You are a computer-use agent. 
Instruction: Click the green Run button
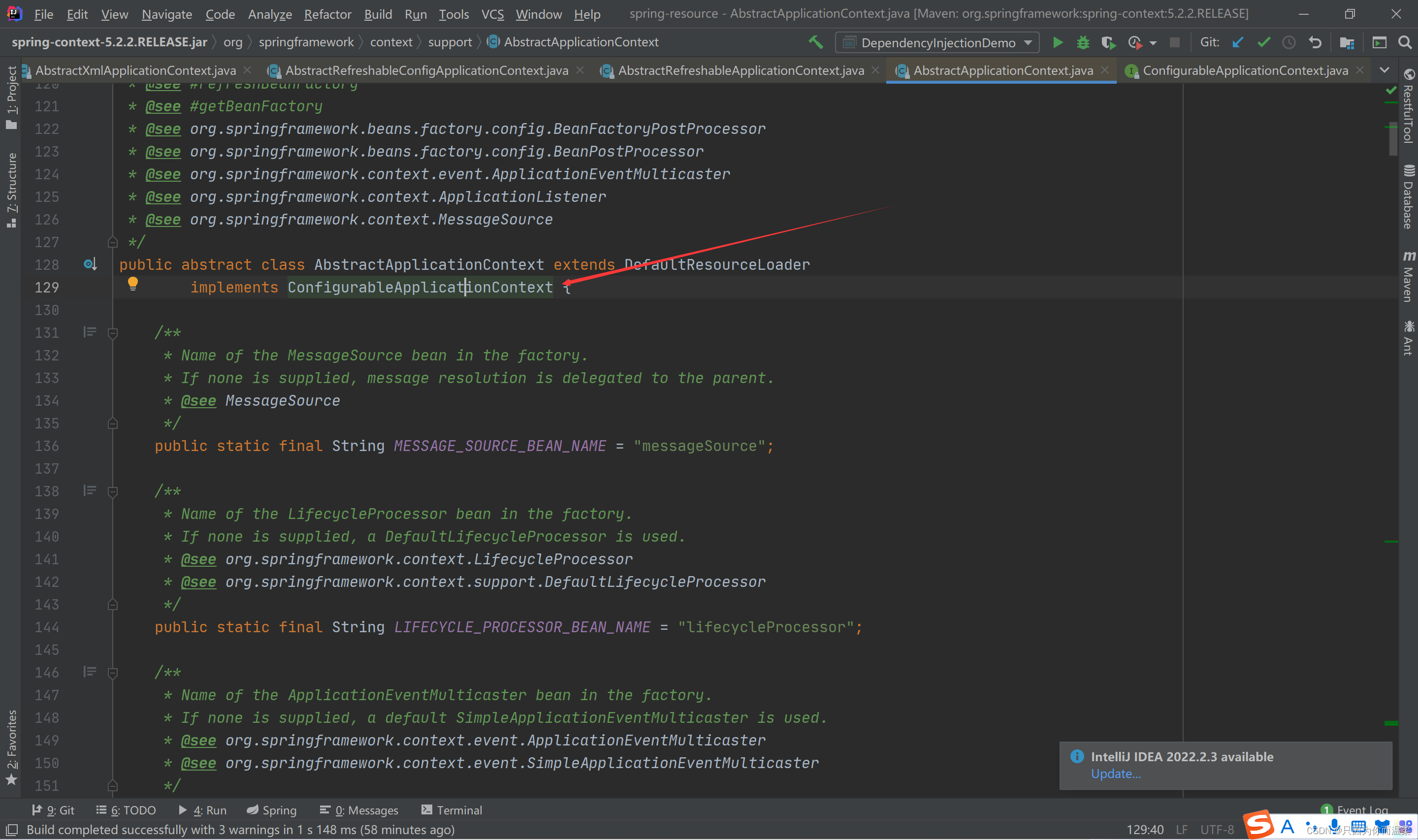tap(1057, 42)
